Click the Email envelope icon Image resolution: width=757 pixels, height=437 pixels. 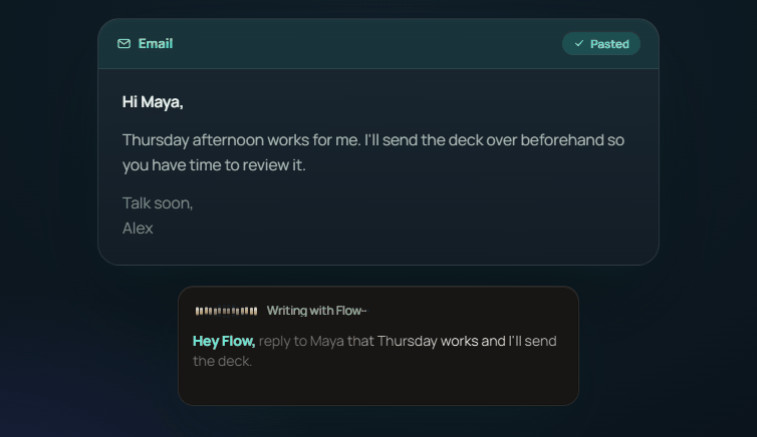[124, 44]
